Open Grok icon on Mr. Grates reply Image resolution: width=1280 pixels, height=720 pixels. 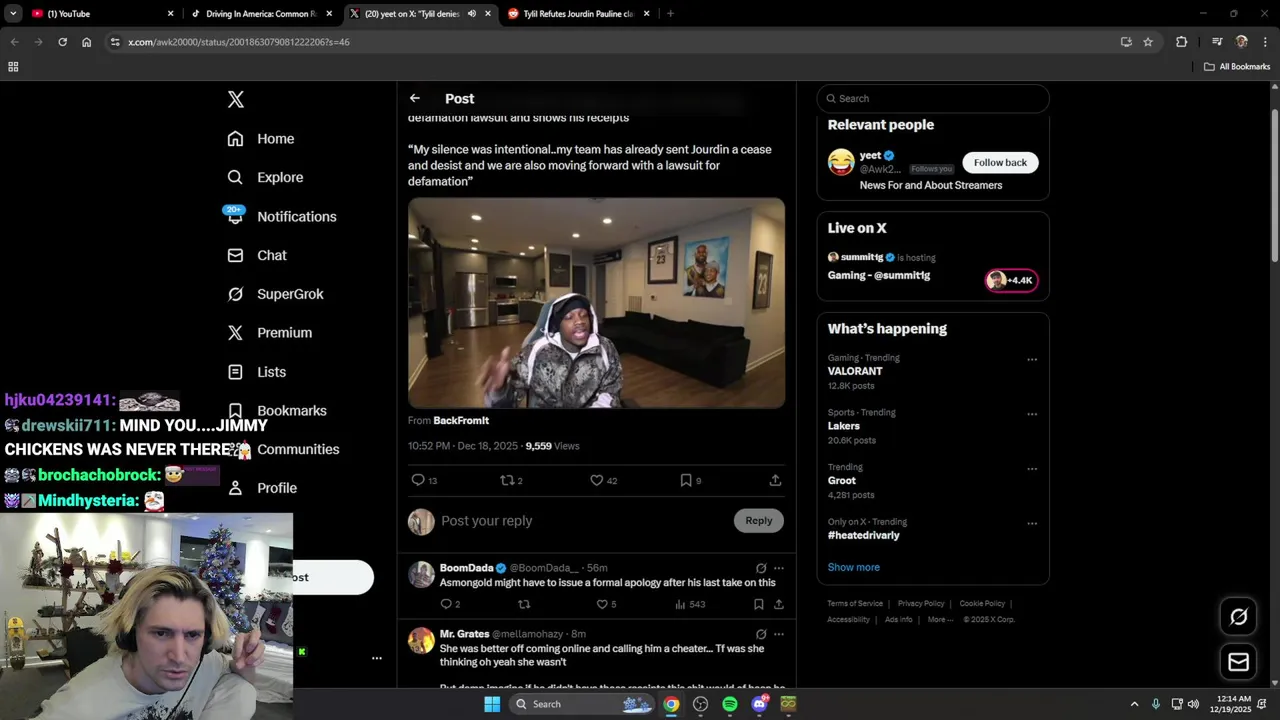click(761, 634)
